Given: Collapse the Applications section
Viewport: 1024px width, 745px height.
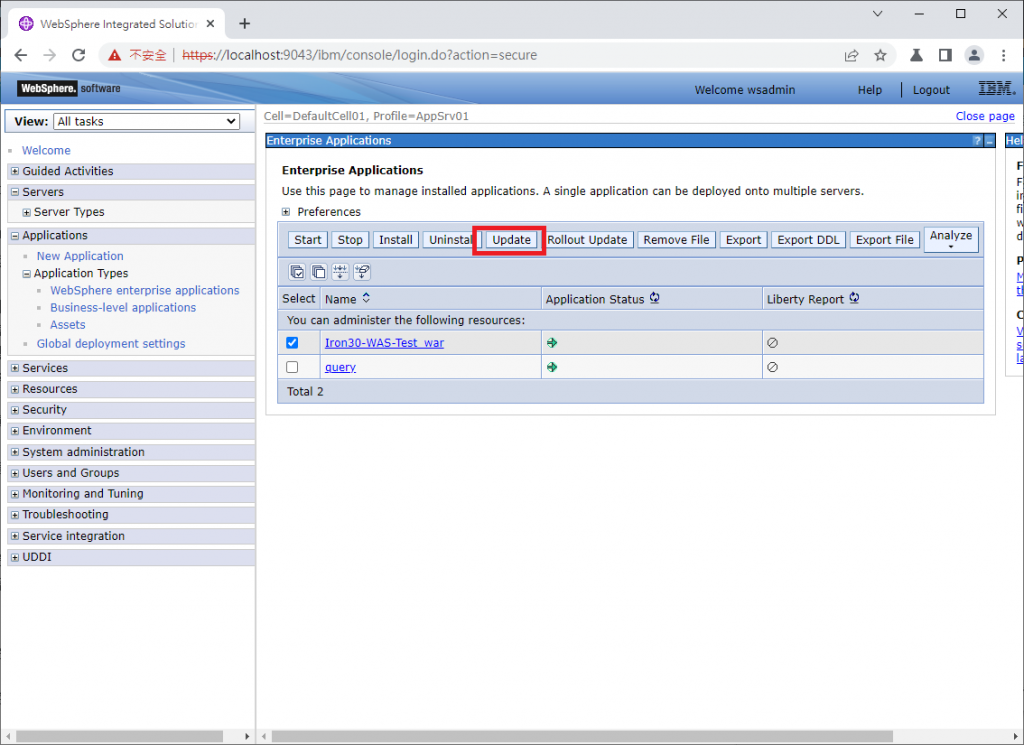Looking at the screenshot, I should [x=15, y=236].
